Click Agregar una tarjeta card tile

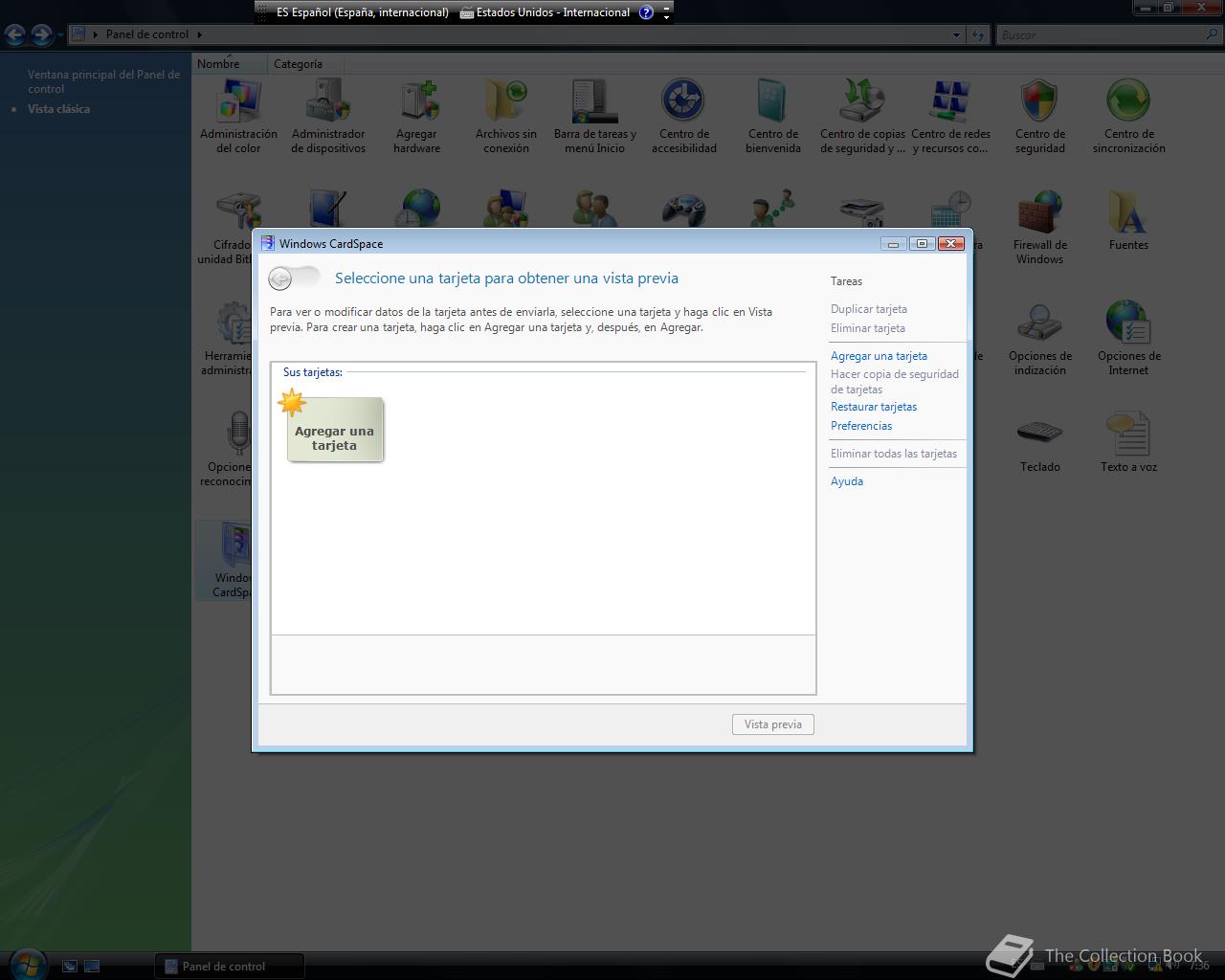(334, 430)
